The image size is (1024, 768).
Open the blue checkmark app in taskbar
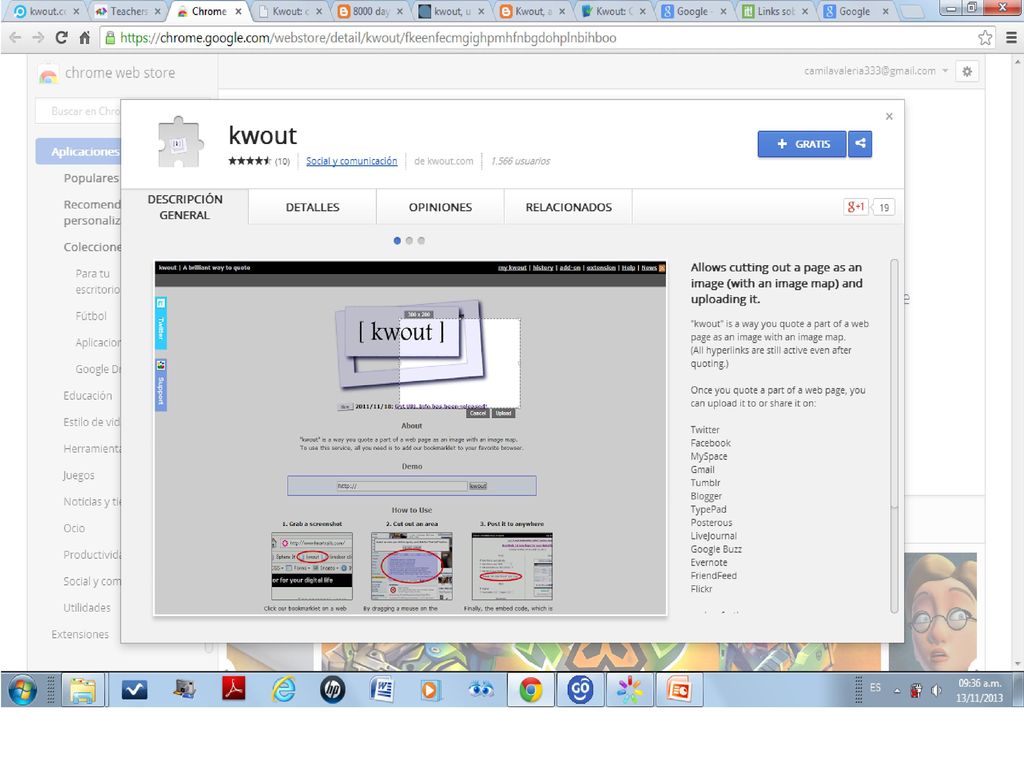point(135,690)
